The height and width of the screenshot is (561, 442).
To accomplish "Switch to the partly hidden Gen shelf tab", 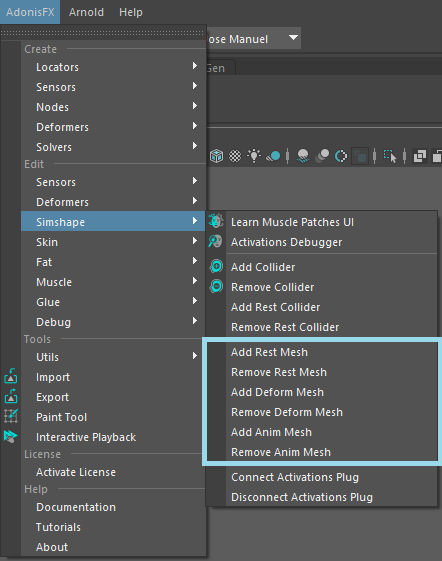I will pyautogui.click(x=220, y=68).
